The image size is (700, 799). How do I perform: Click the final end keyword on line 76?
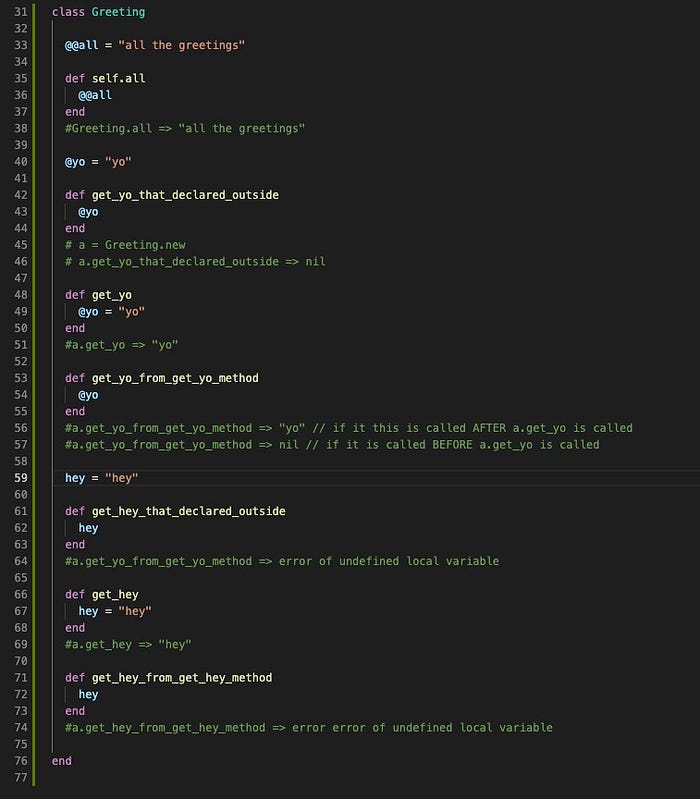(x=62, y=761)
